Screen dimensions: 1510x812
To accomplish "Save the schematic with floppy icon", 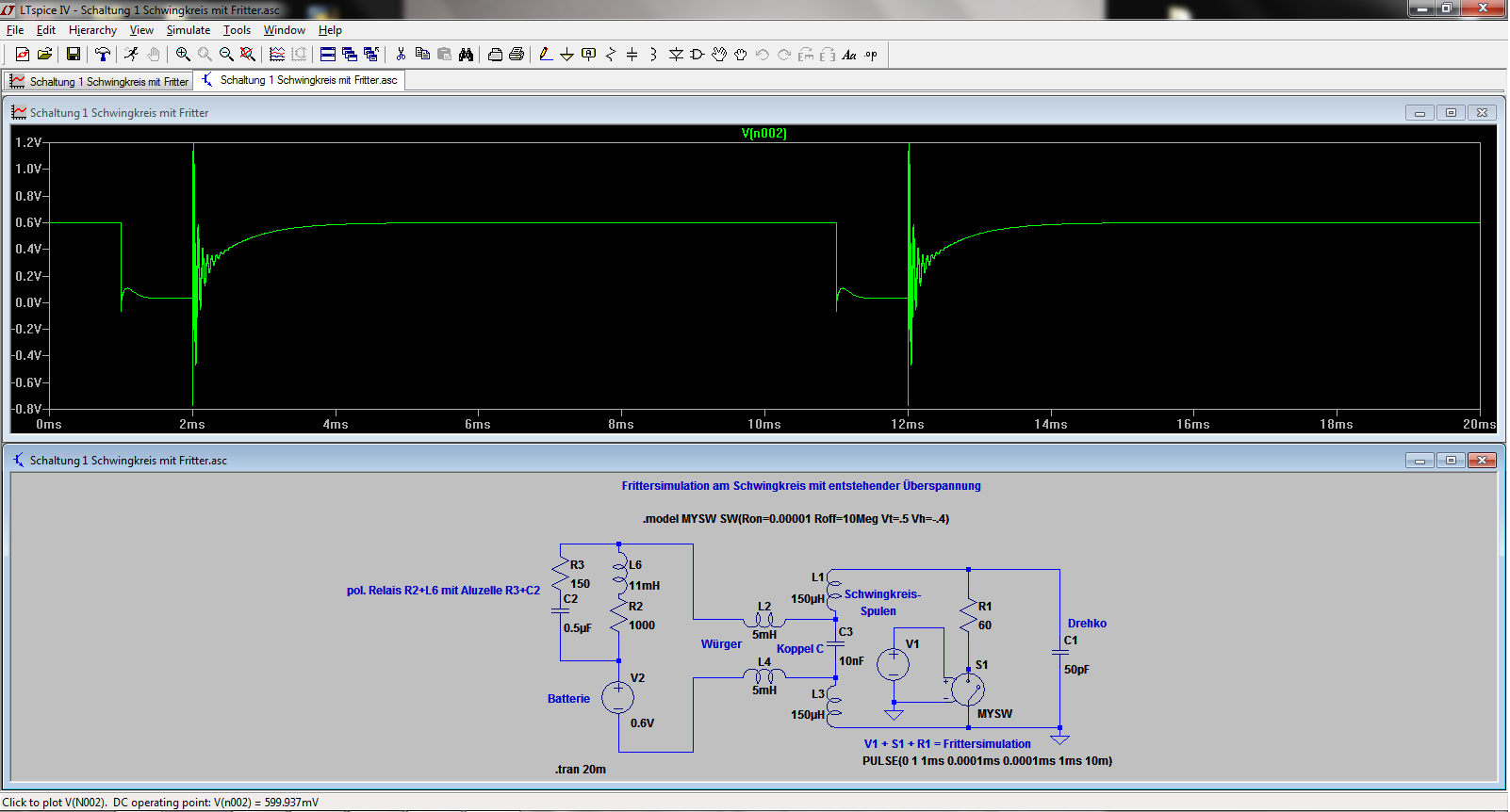I will pos(73,55).
